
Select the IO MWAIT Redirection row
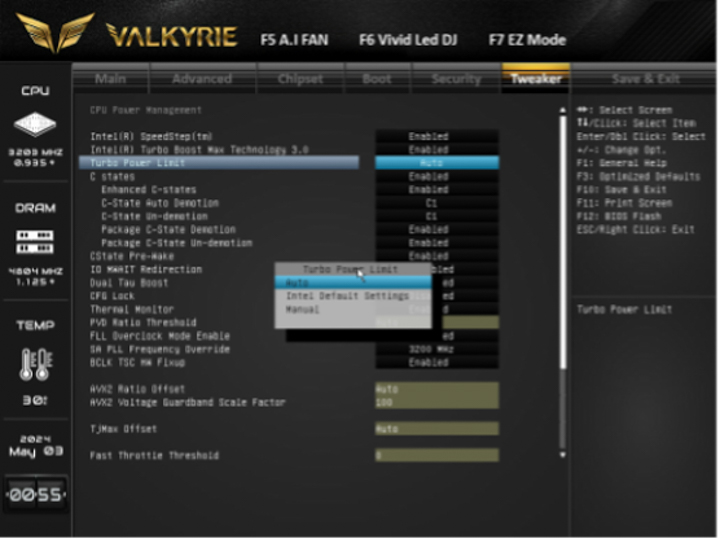[x=146, y=270]
